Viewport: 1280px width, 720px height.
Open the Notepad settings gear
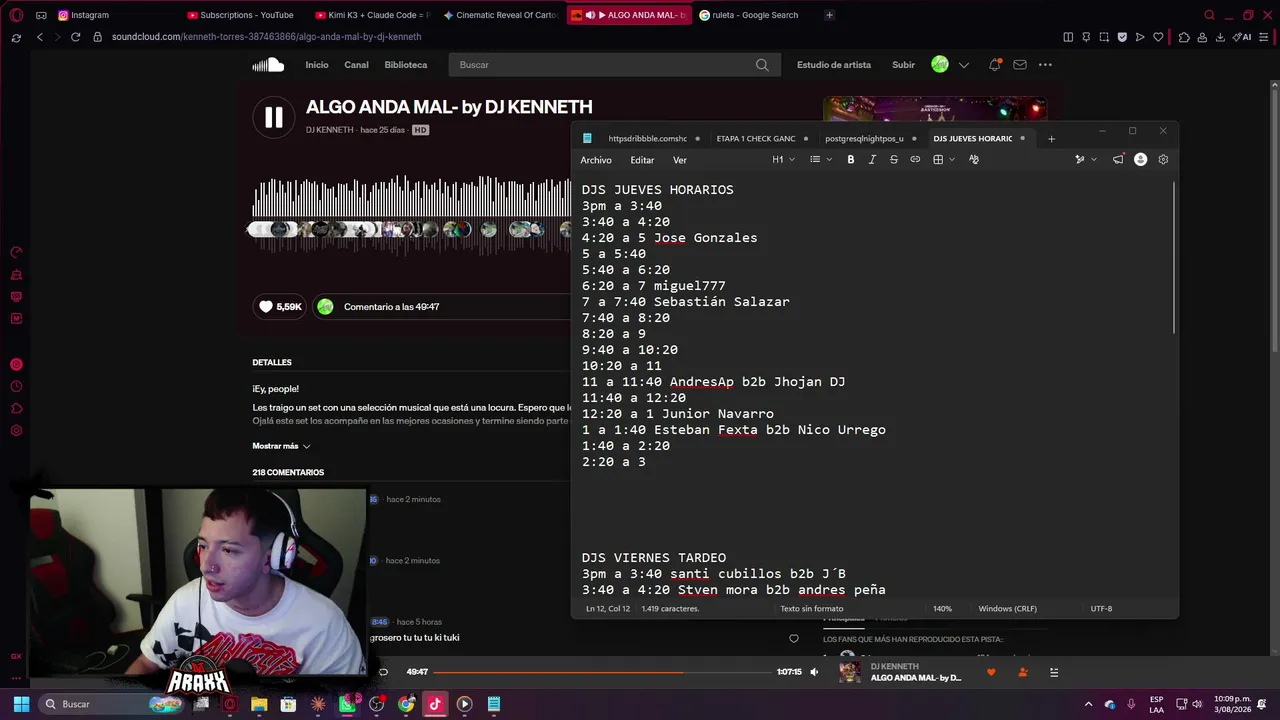1163,160
